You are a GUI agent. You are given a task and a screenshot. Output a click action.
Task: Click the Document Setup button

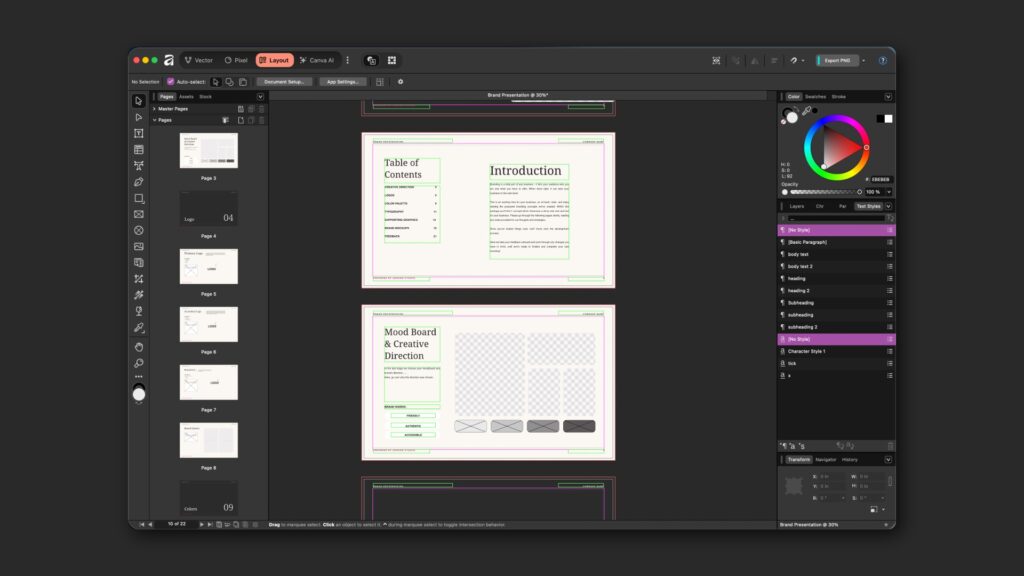[x=284, y=82]
